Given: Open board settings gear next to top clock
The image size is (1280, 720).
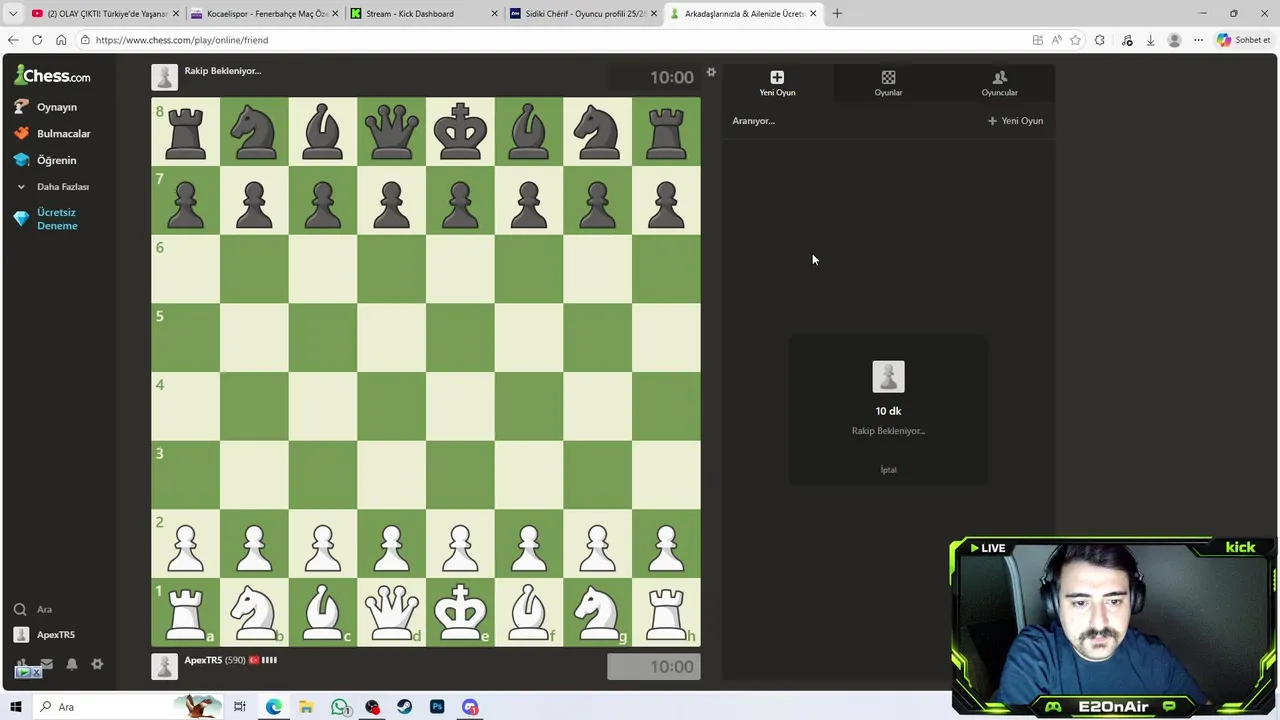Looking at the screenshot, I should coord(711,72).
